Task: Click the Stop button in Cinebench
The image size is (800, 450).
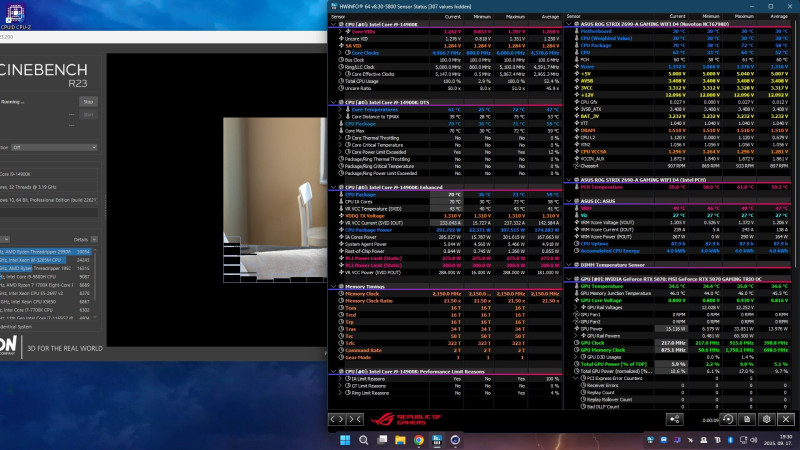Action: [x=88, y=102]
